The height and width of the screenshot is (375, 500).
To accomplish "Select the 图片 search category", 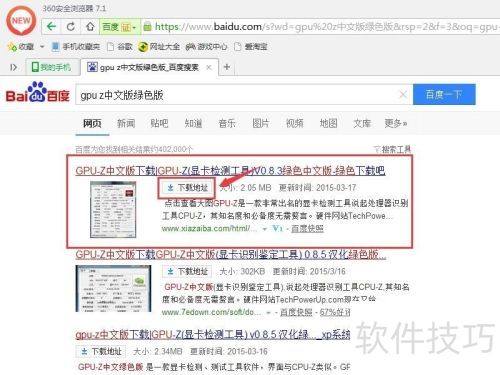I will (x=261, y=124).
